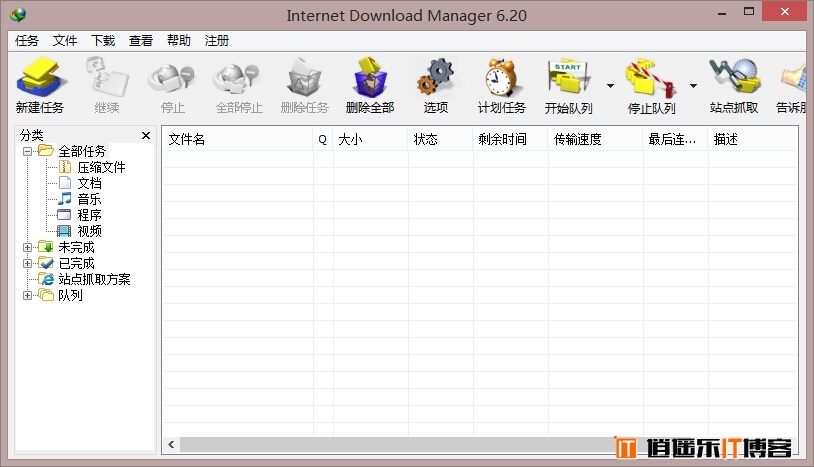
Task: Minimize the Internet Download Manager window
Action: pyautogui.click(x=722, y=13)
